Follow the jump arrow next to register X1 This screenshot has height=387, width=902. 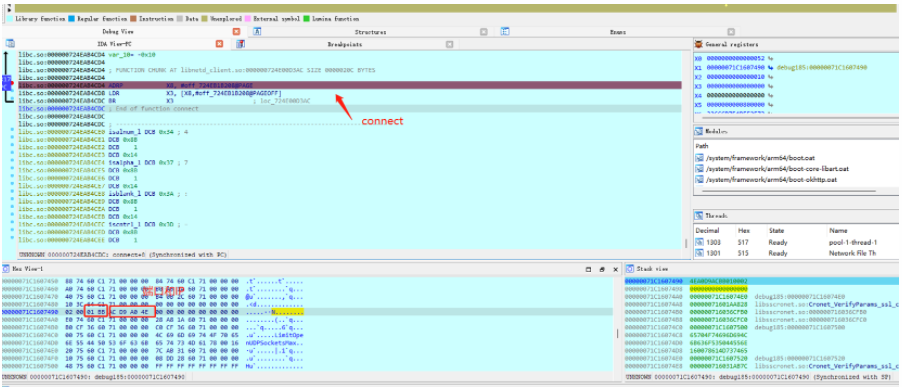(770, 67)
